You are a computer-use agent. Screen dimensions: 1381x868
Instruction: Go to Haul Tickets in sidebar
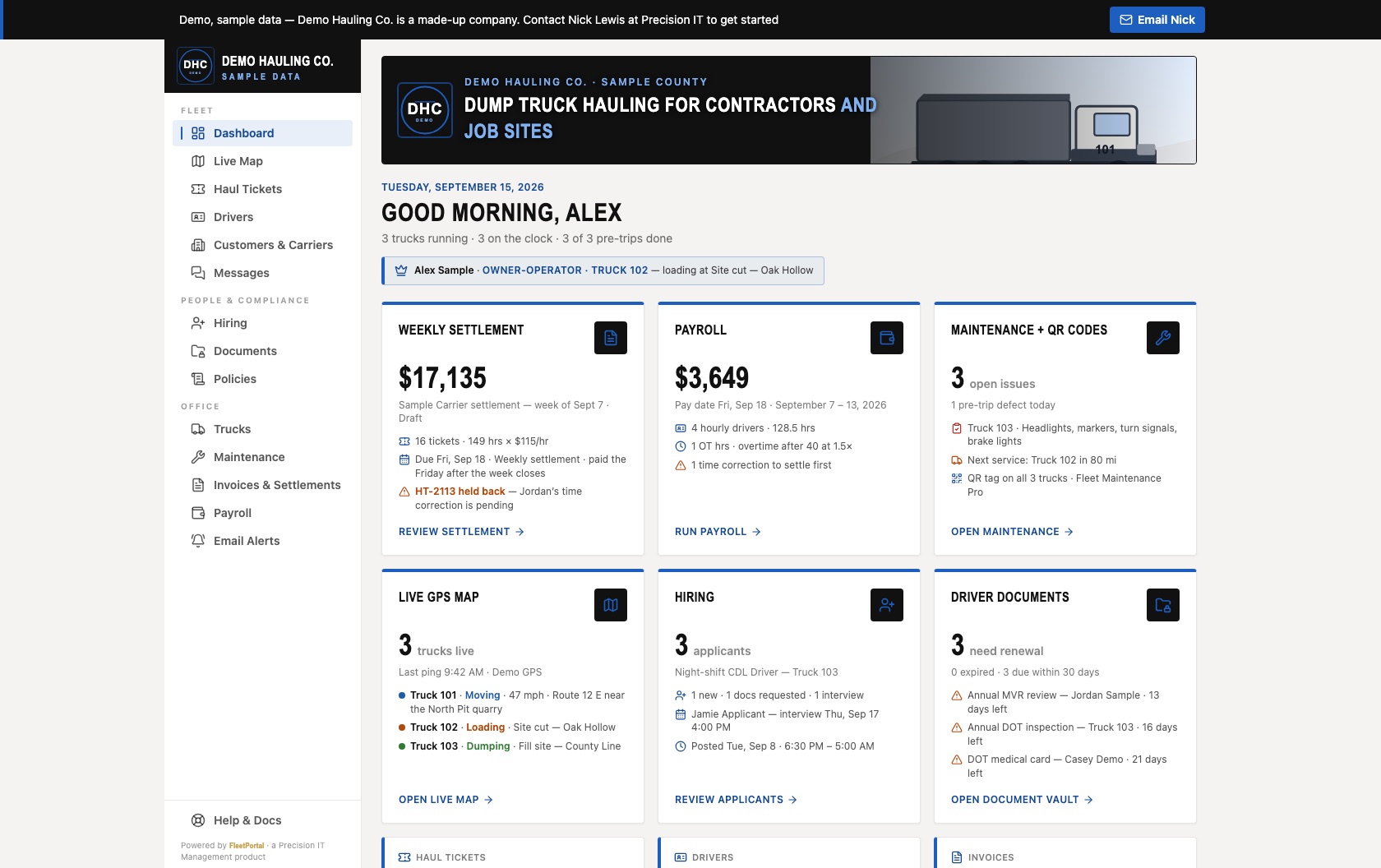[x=263, y=189]
